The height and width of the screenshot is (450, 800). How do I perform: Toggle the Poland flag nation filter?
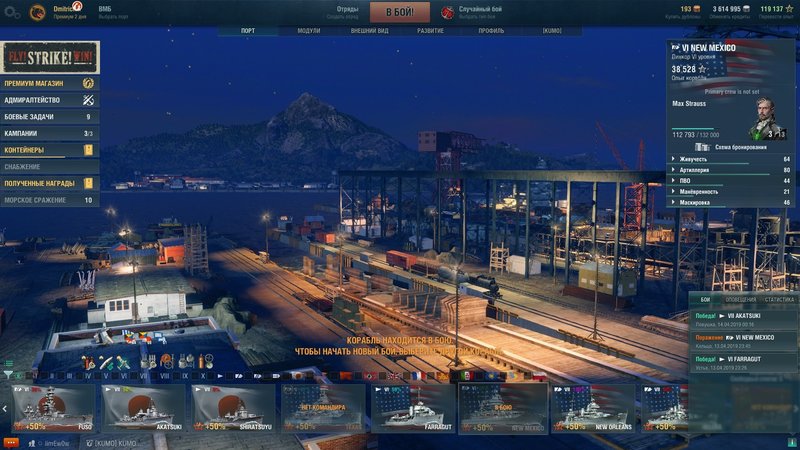point(539,376)
